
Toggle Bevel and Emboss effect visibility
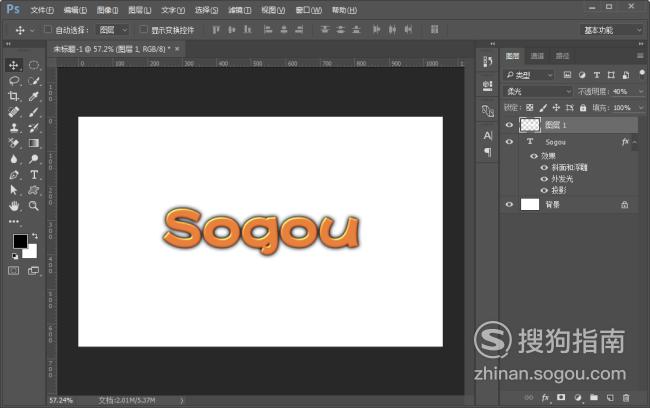tap(544, 168)
